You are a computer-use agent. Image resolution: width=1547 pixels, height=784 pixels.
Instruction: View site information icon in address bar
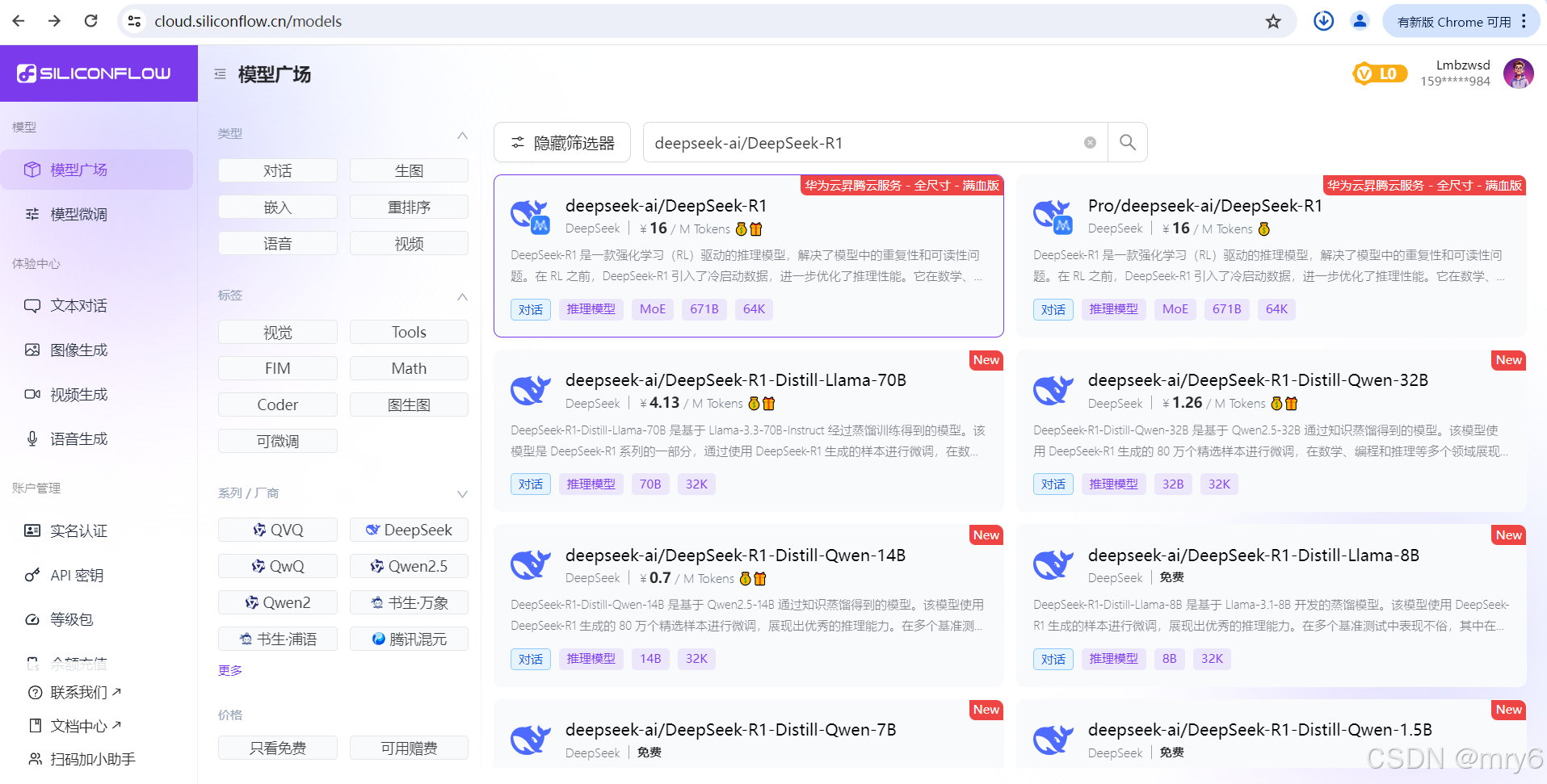pos(135,22)
